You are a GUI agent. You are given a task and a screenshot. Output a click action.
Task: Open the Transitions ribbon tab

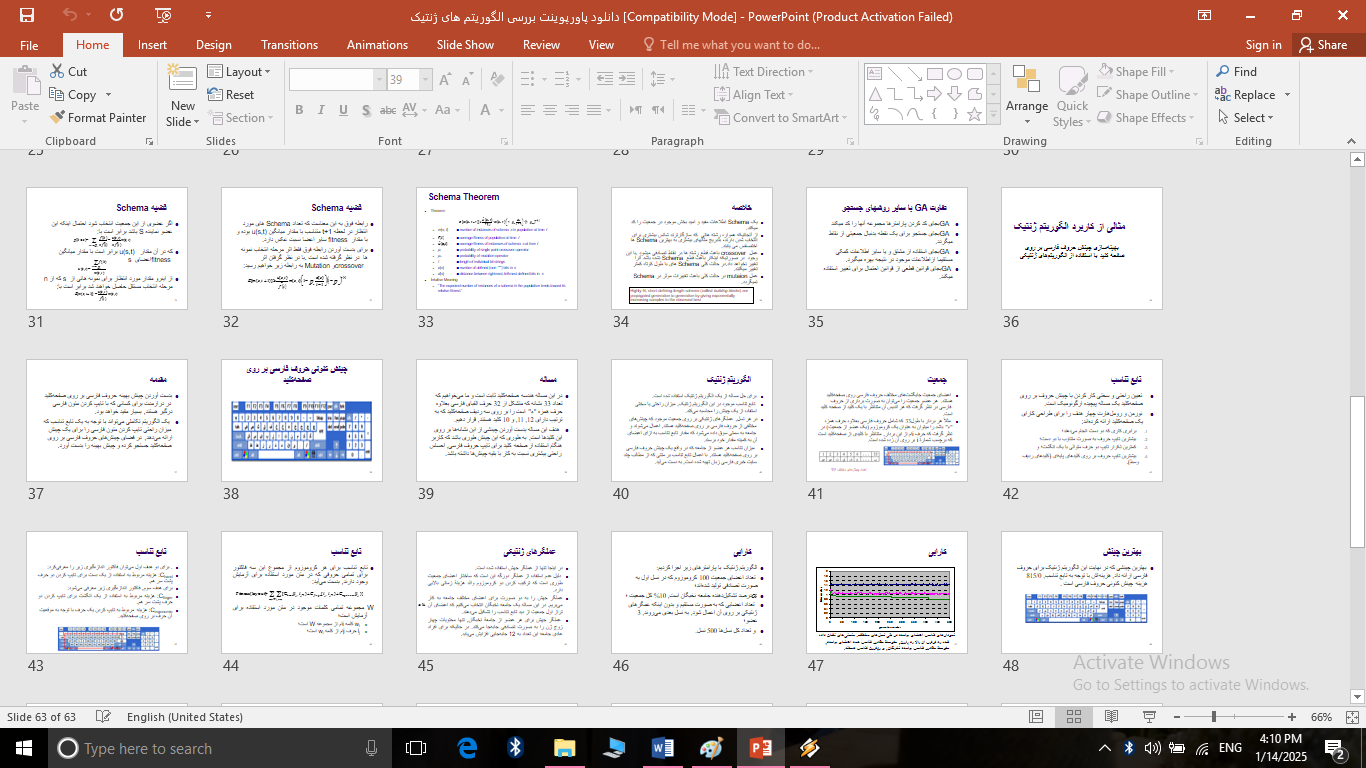[289, 45]
